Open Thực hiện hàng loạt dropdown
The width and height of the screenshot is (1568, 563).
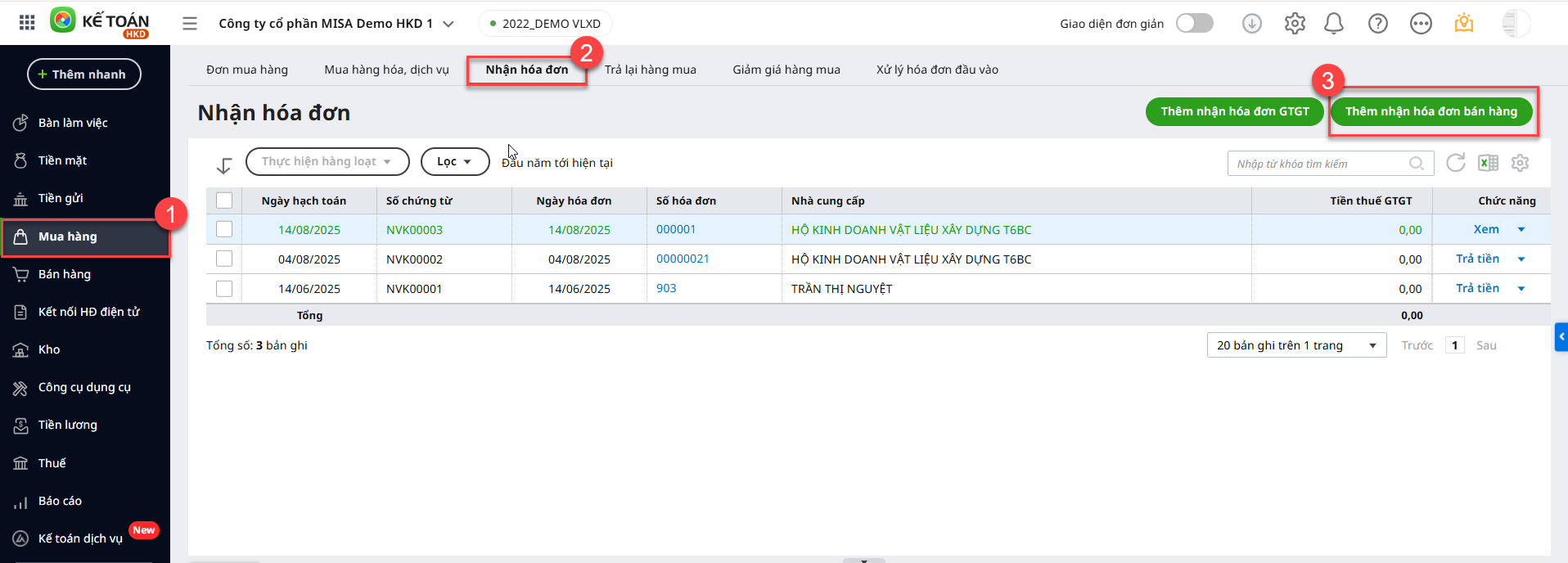click(327, 162)
